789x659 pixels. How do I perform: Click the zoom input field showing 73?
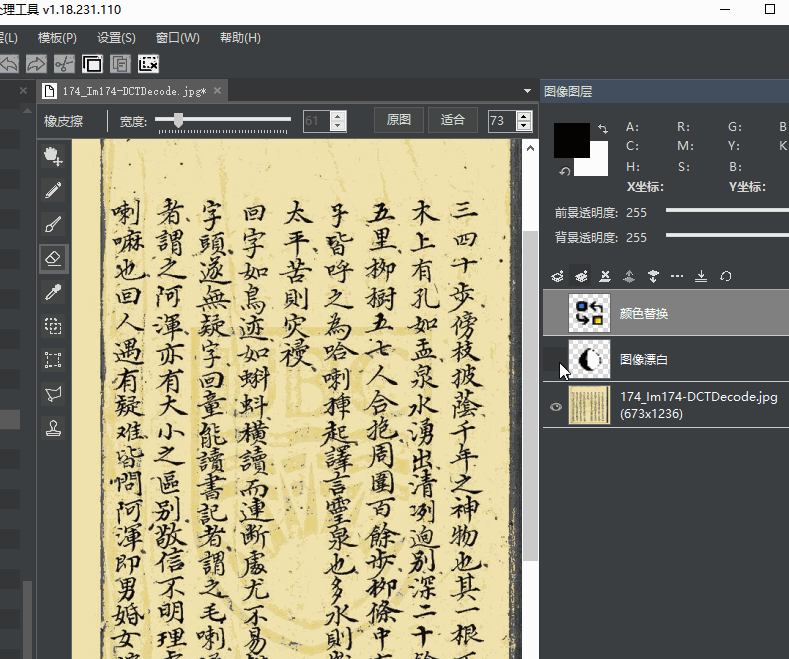[502, 121]
